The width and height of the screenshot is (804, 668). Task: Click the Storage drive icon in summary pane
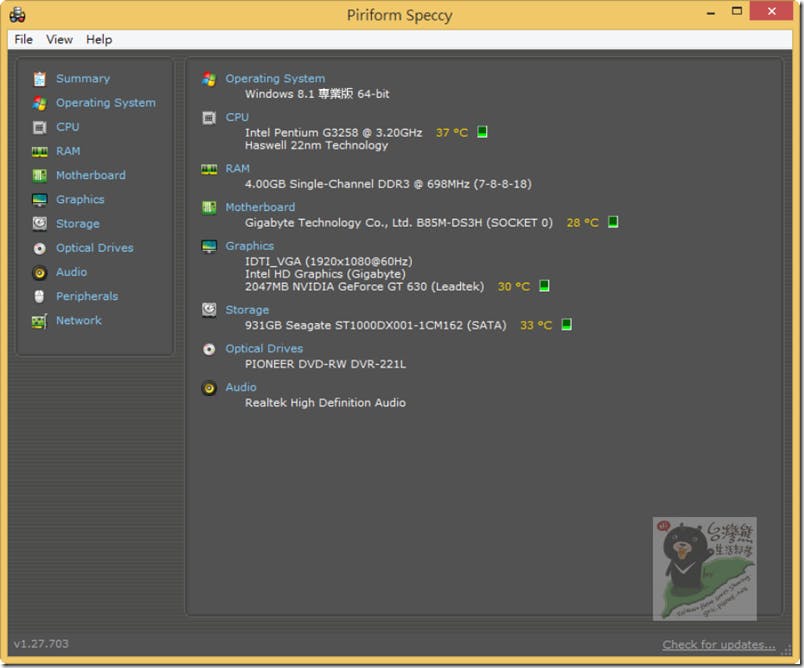(209, 310)
